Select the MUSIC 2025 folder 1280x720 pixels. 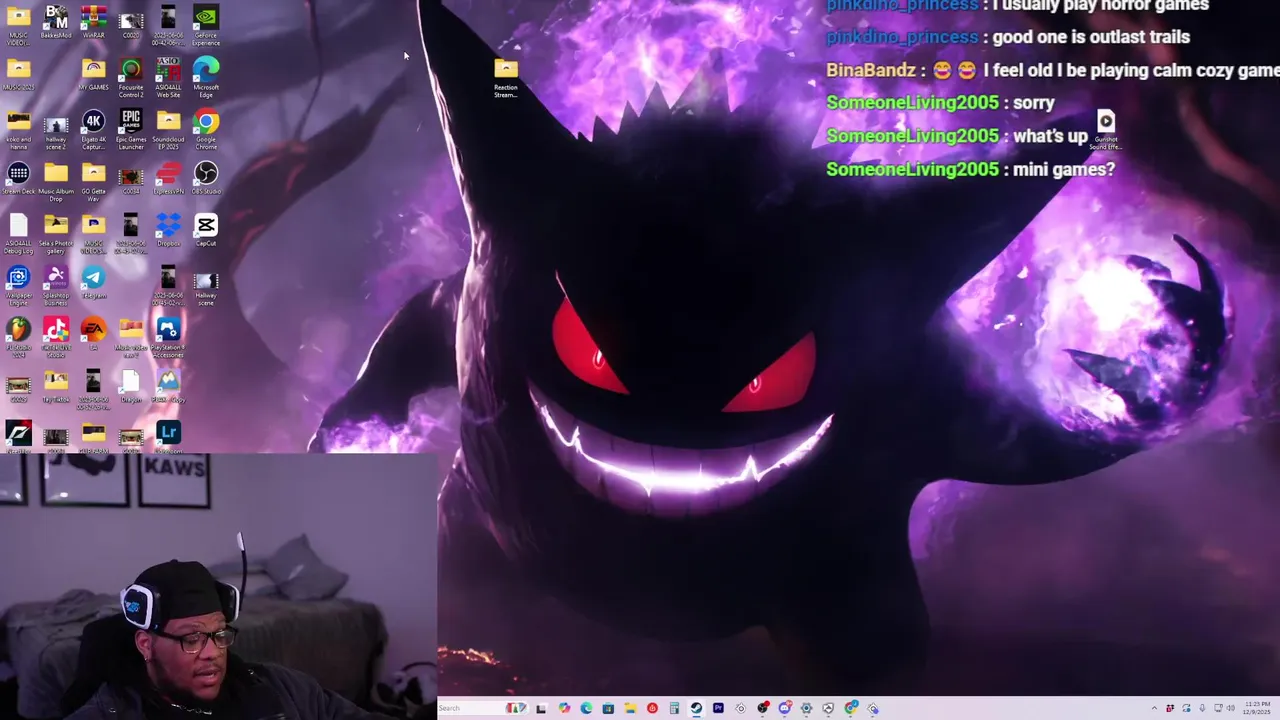pyautogui.click(x=18, y=75)
